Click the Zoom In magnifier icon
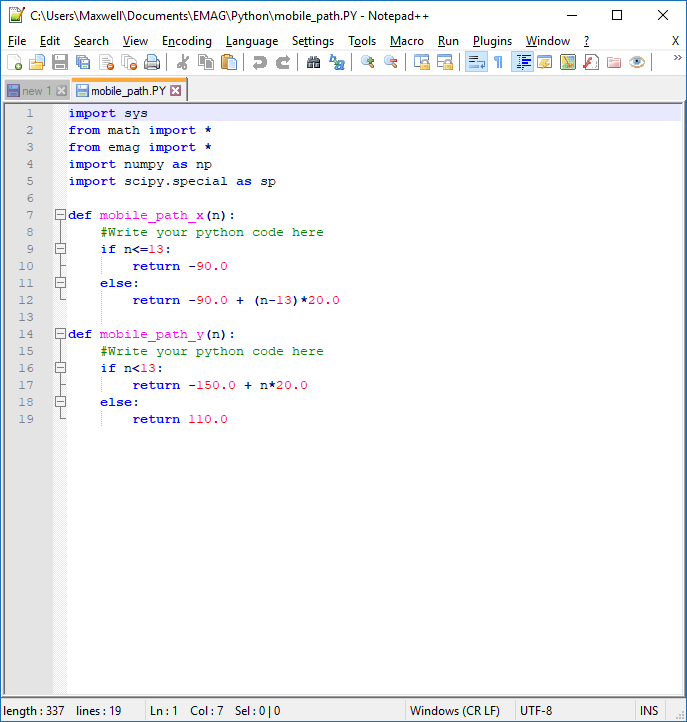Image resolution: width=687 pixels, height=722 pixels. (x=368, y=62)
